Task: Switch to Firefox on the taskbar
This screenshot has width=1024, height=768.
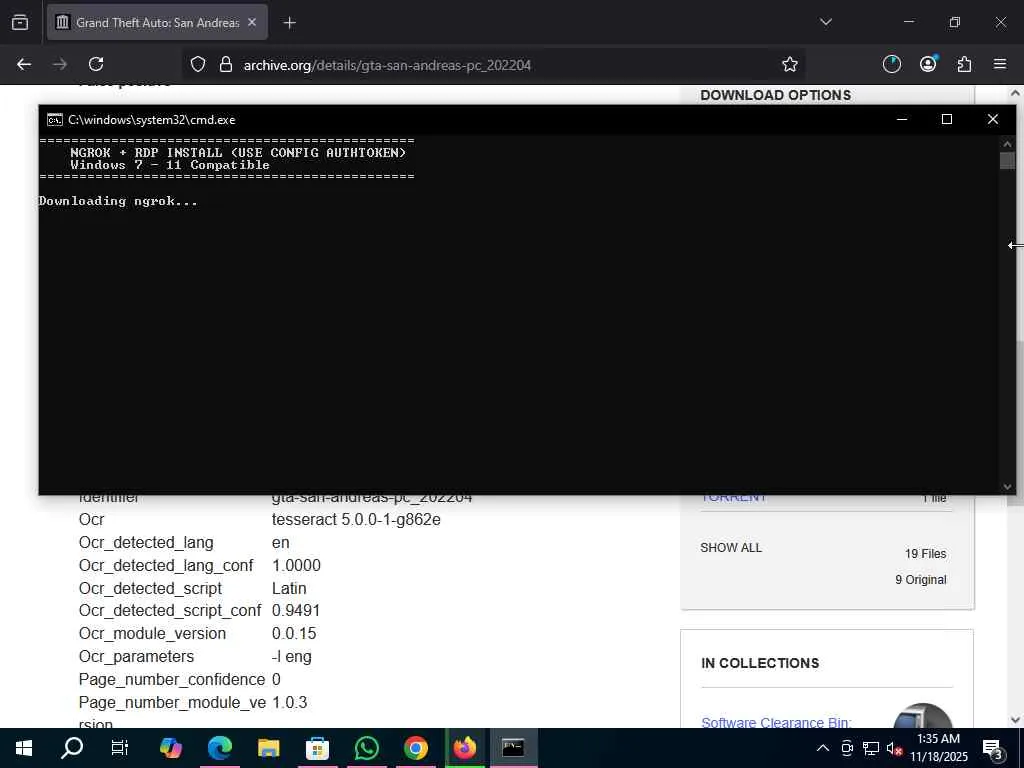Action: (465, 748)
